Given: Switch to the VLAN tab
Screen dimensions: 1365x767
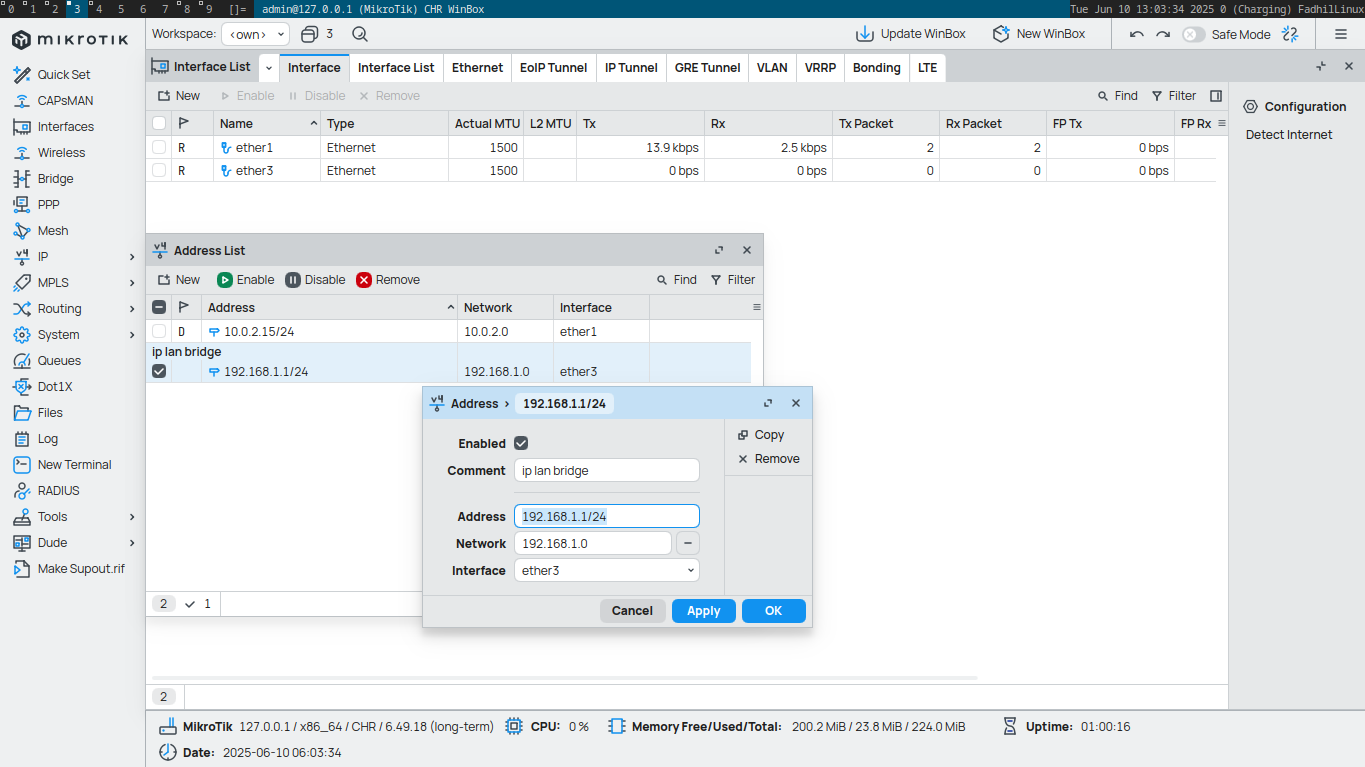Looking at the screenshot, I should [x=771, y=68].
